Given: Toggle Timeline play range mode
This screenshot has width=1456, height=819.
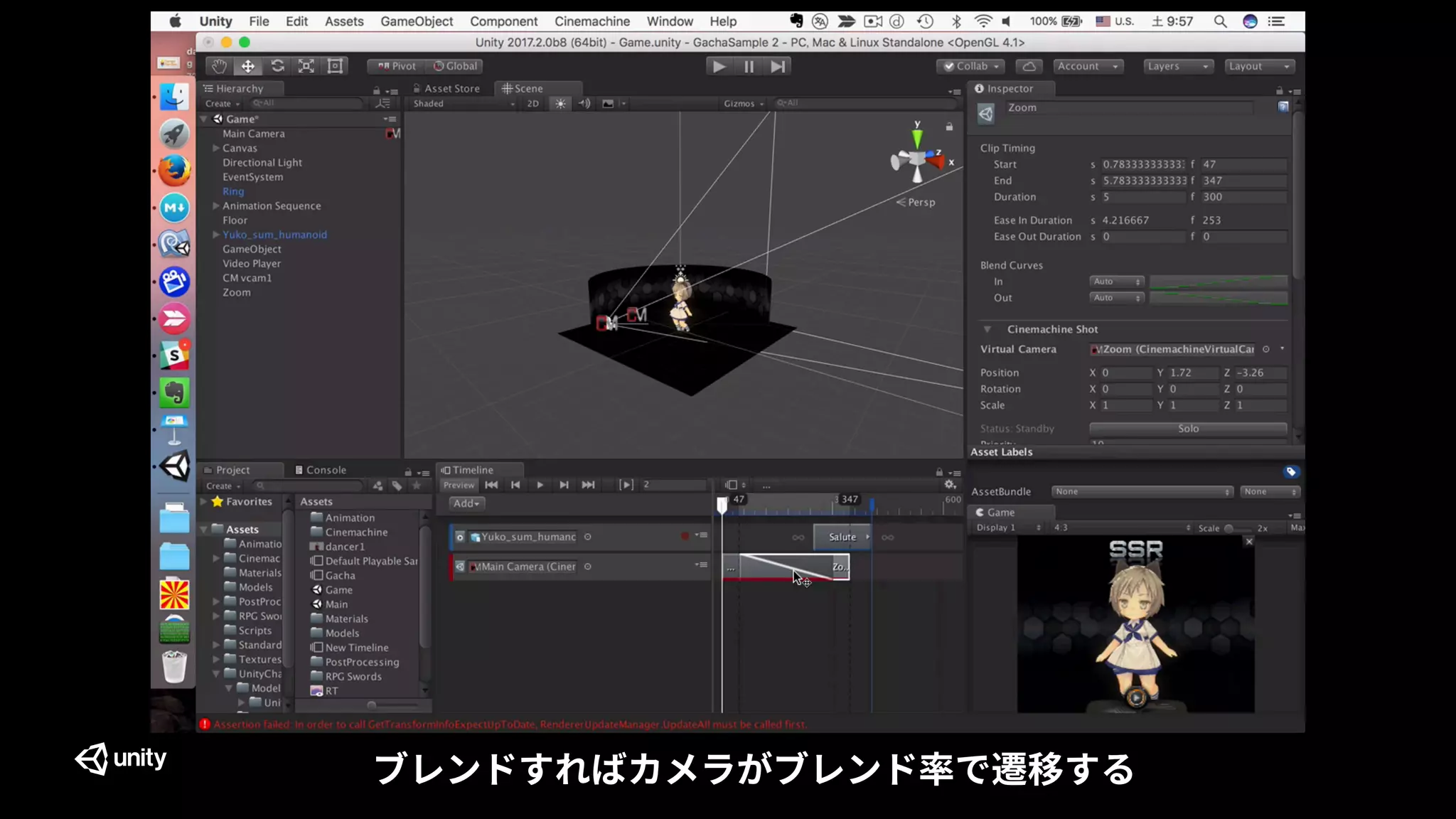Looking at the screenshot, I should (x=626, y=485).
